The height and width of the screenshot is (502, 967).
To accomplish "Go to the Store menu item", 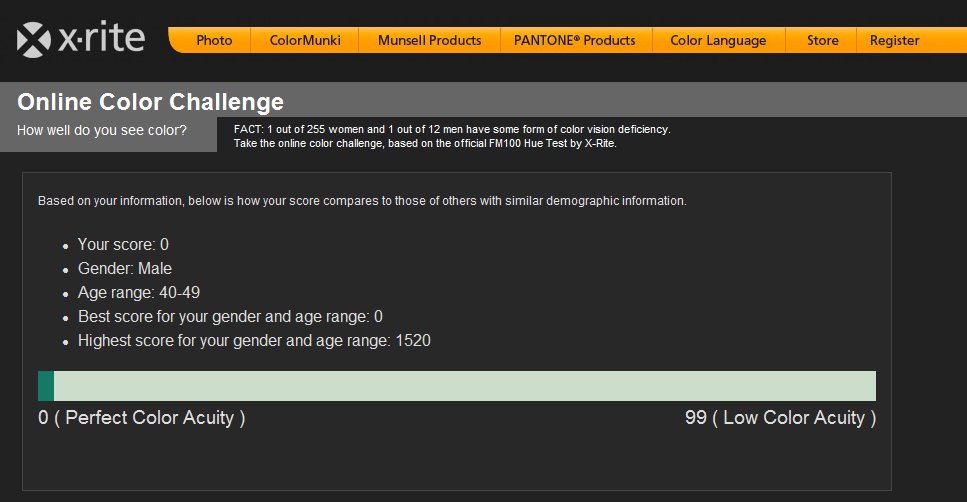I will pyautogui.click(x=823, y=40).
